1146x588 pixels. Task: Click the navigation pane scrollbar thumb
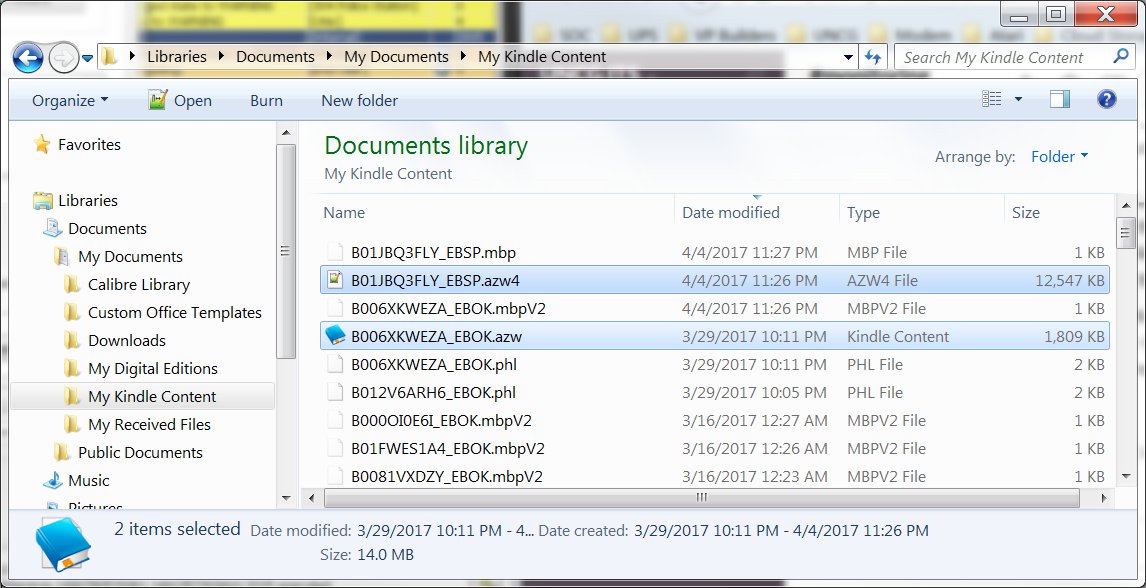(286, 251)
